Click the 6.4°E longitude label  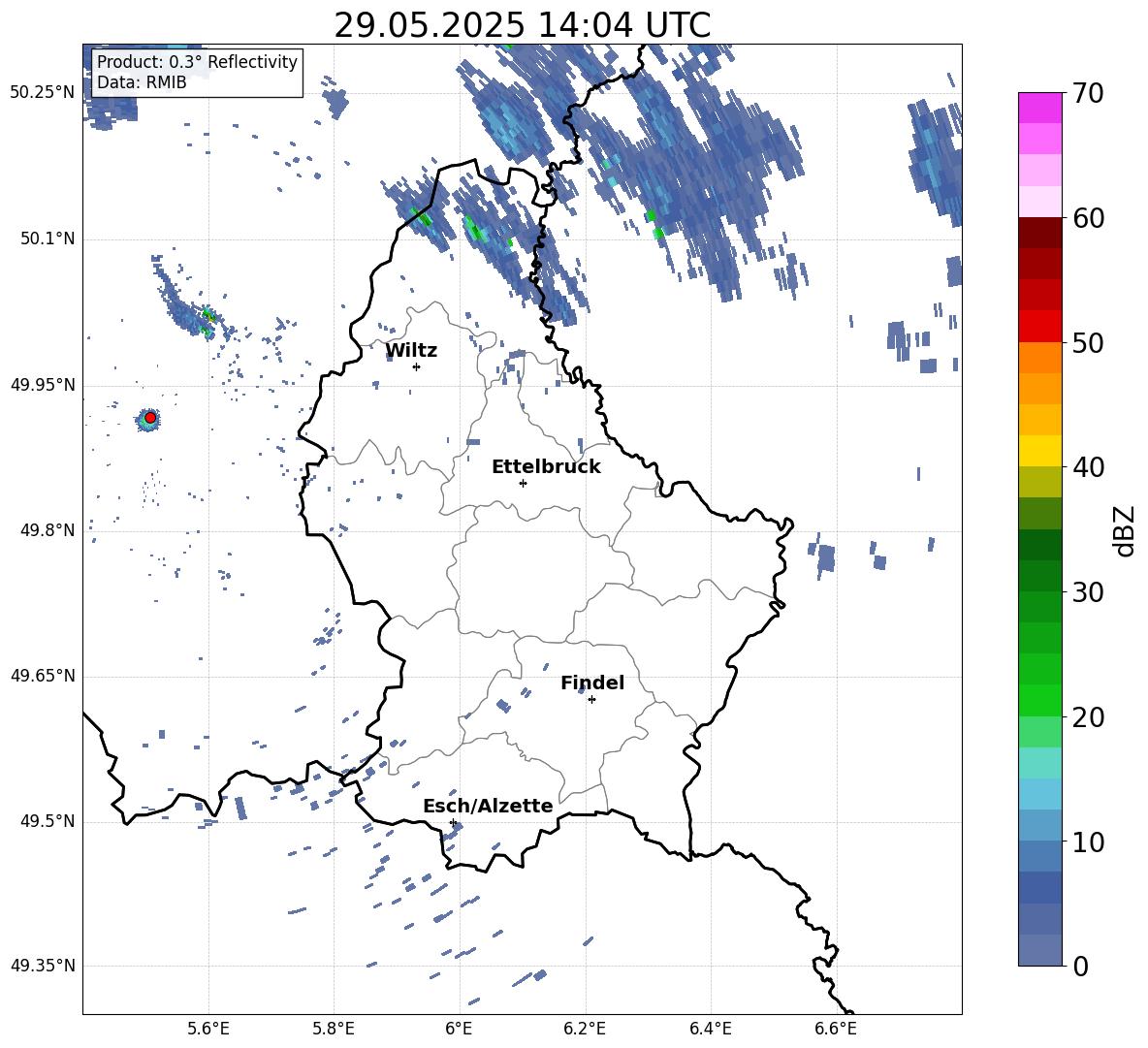tap(710, 1029)
